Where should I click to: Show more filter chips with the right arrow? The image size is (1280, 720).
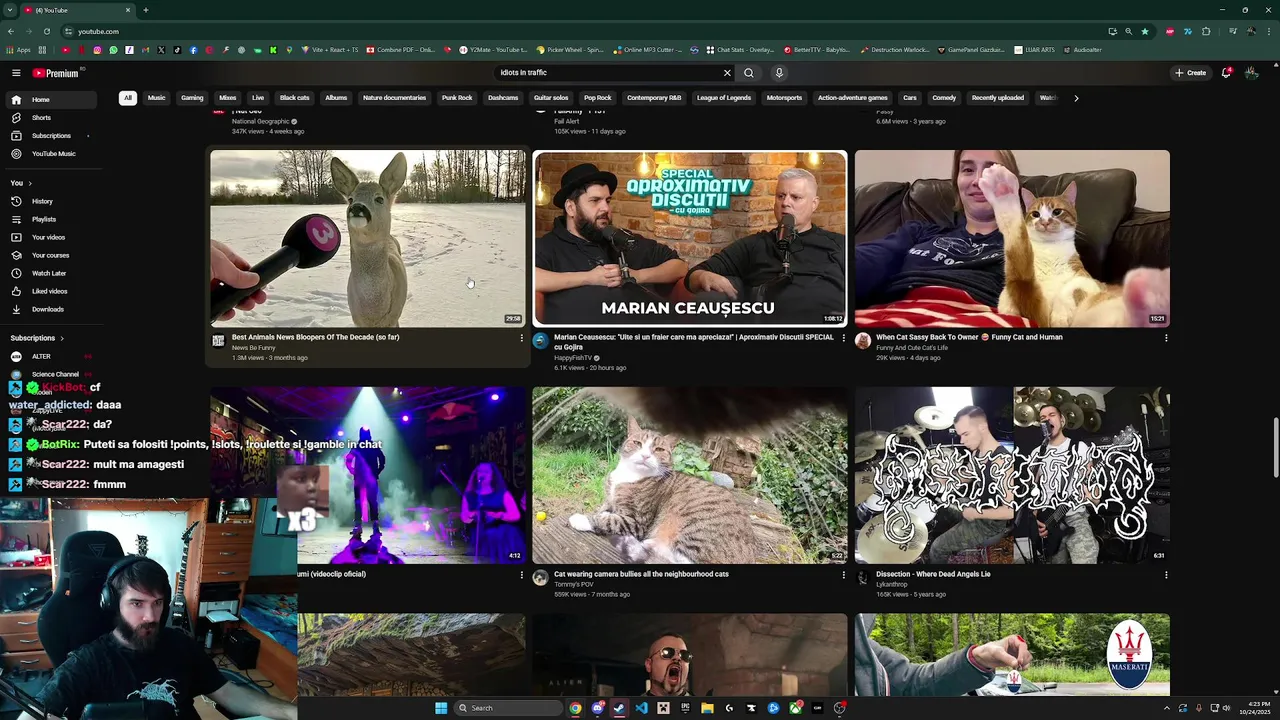tap(1076, 98)
